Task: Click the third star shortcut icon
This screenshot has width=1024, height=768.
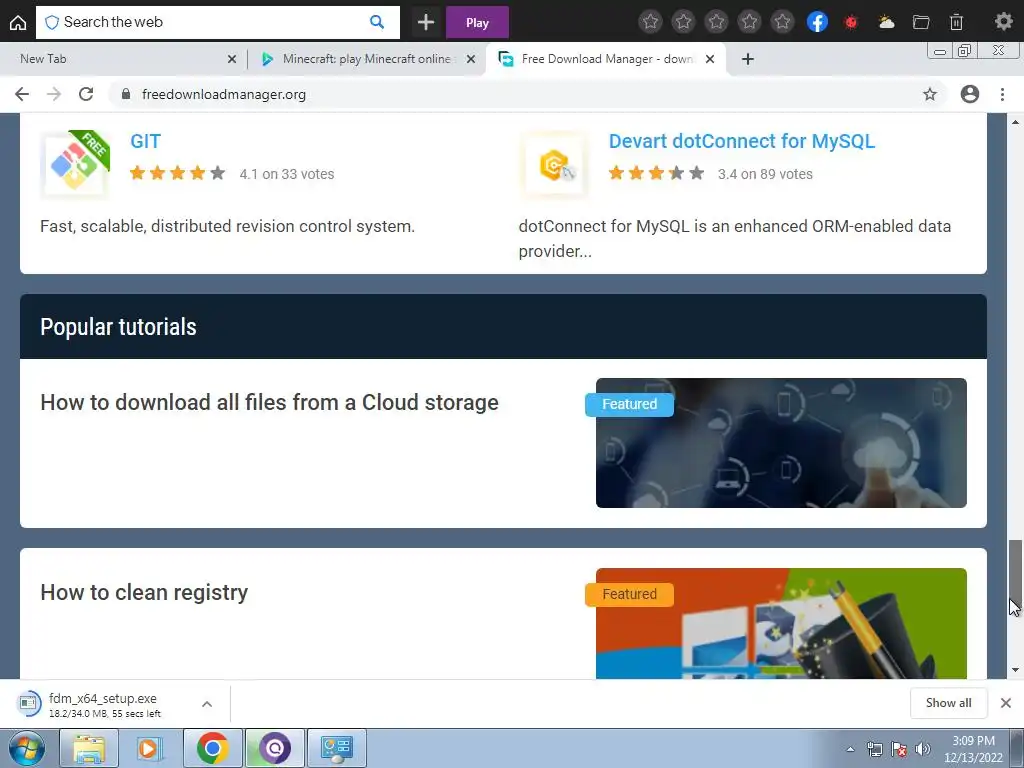Action: (716, 22)
